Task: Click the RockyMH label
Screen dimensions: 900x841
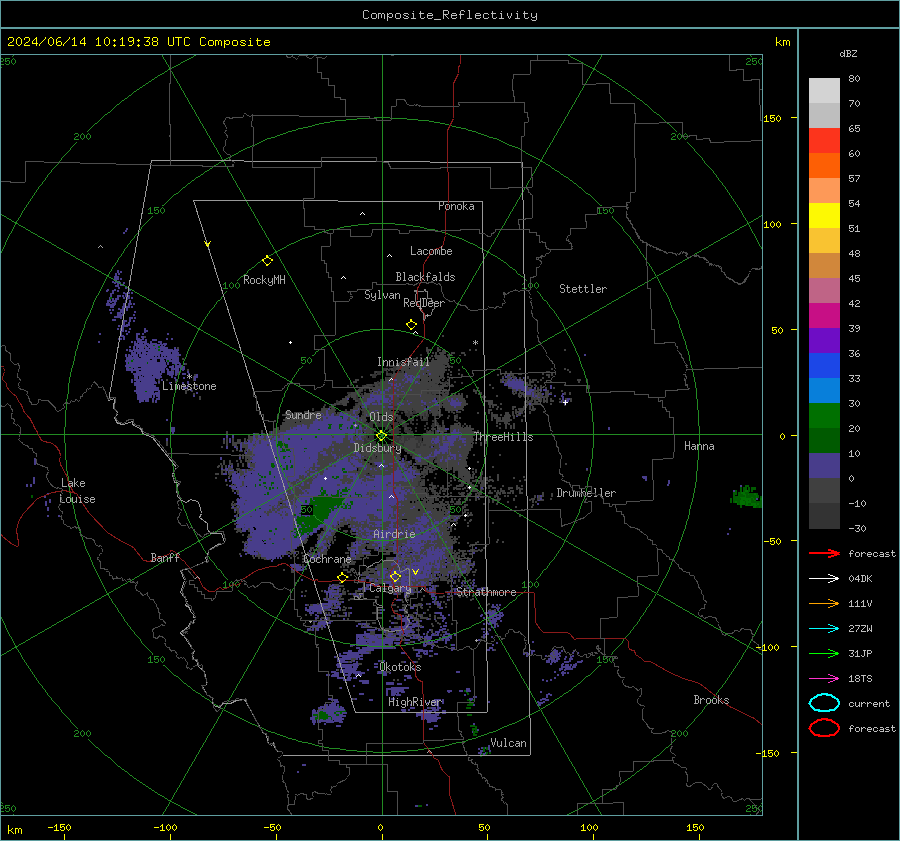Action: pos(264,280)
